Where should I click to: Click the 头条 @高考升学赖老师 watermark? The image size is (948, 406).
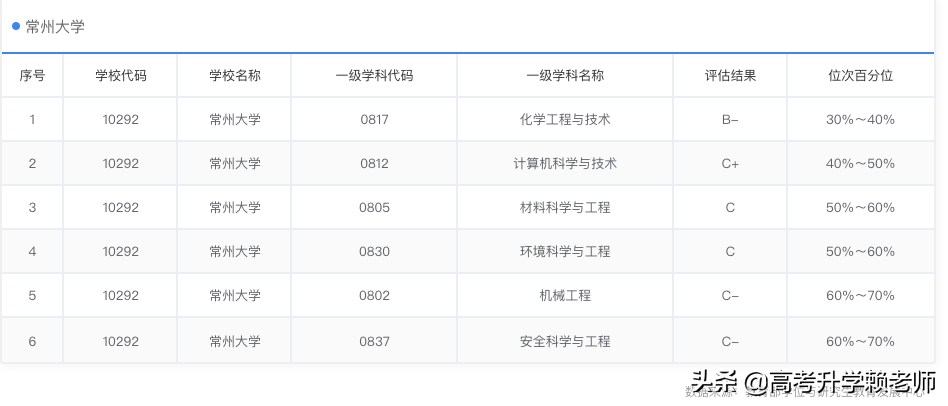pyautogui.click(x=813, y=381)
